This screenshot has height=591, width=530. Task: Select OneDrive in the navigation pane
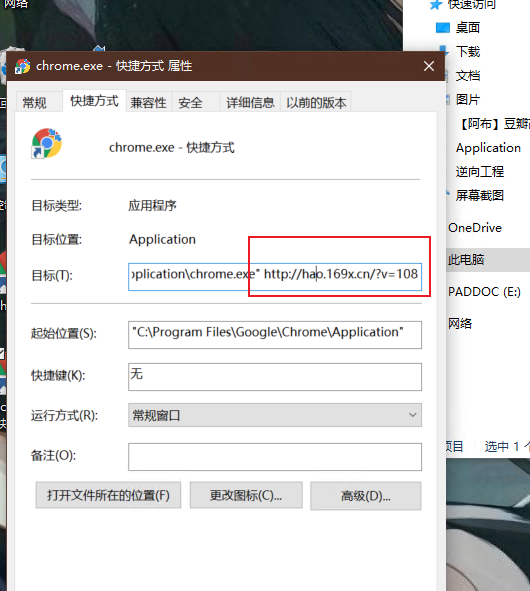[x=475, y=228]
